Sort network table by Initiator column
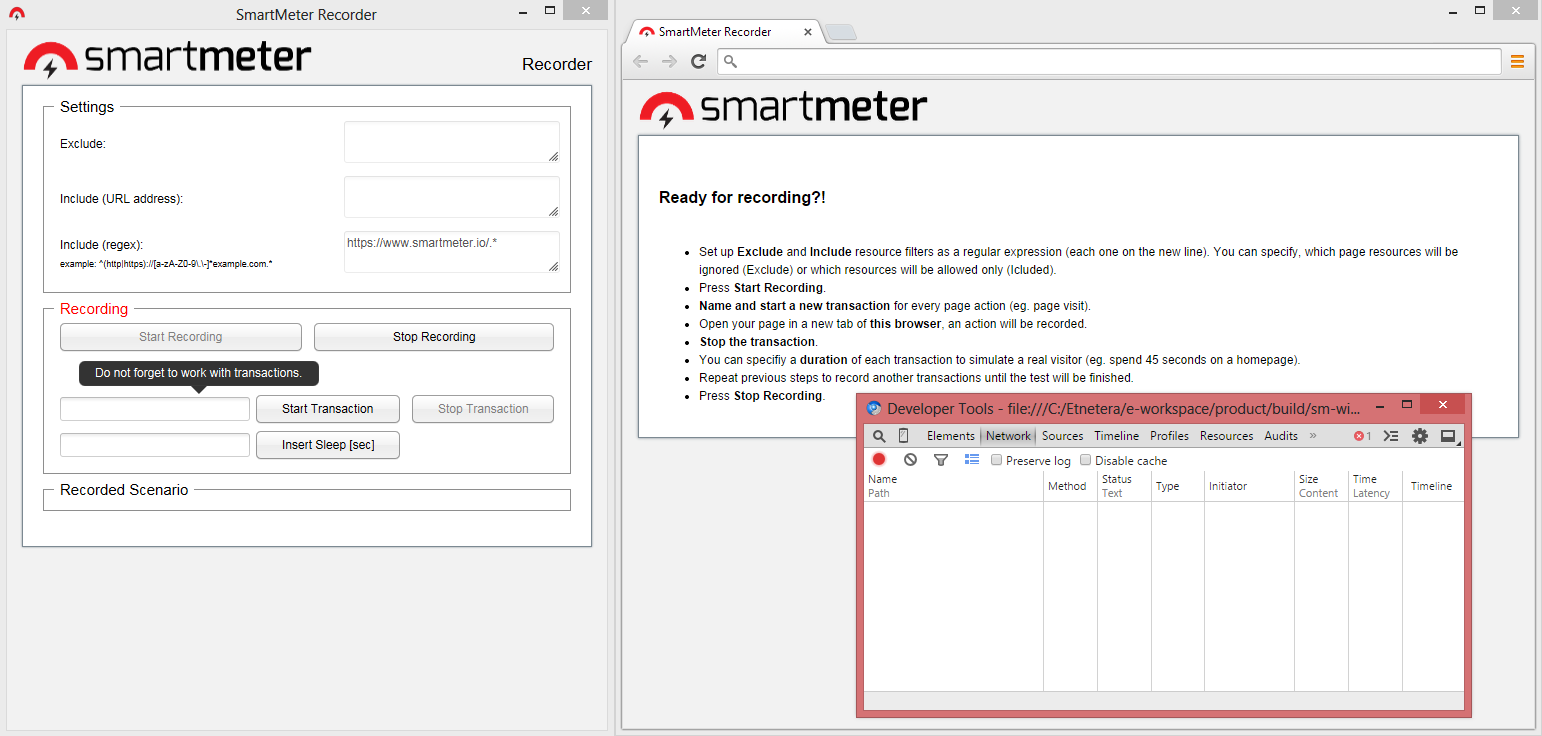This screenshot has height=736, width=1542. pyautogui.click(x=1249, y=486)
